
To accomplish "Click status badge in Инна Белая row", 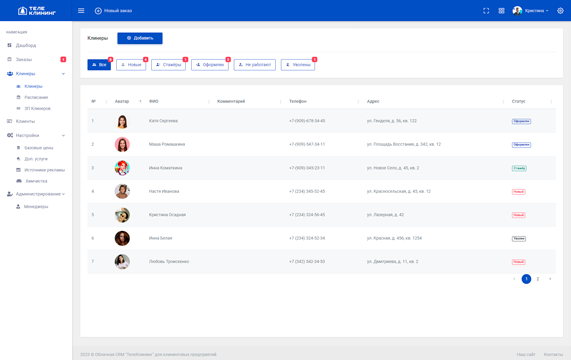I will tap(519, 239).
